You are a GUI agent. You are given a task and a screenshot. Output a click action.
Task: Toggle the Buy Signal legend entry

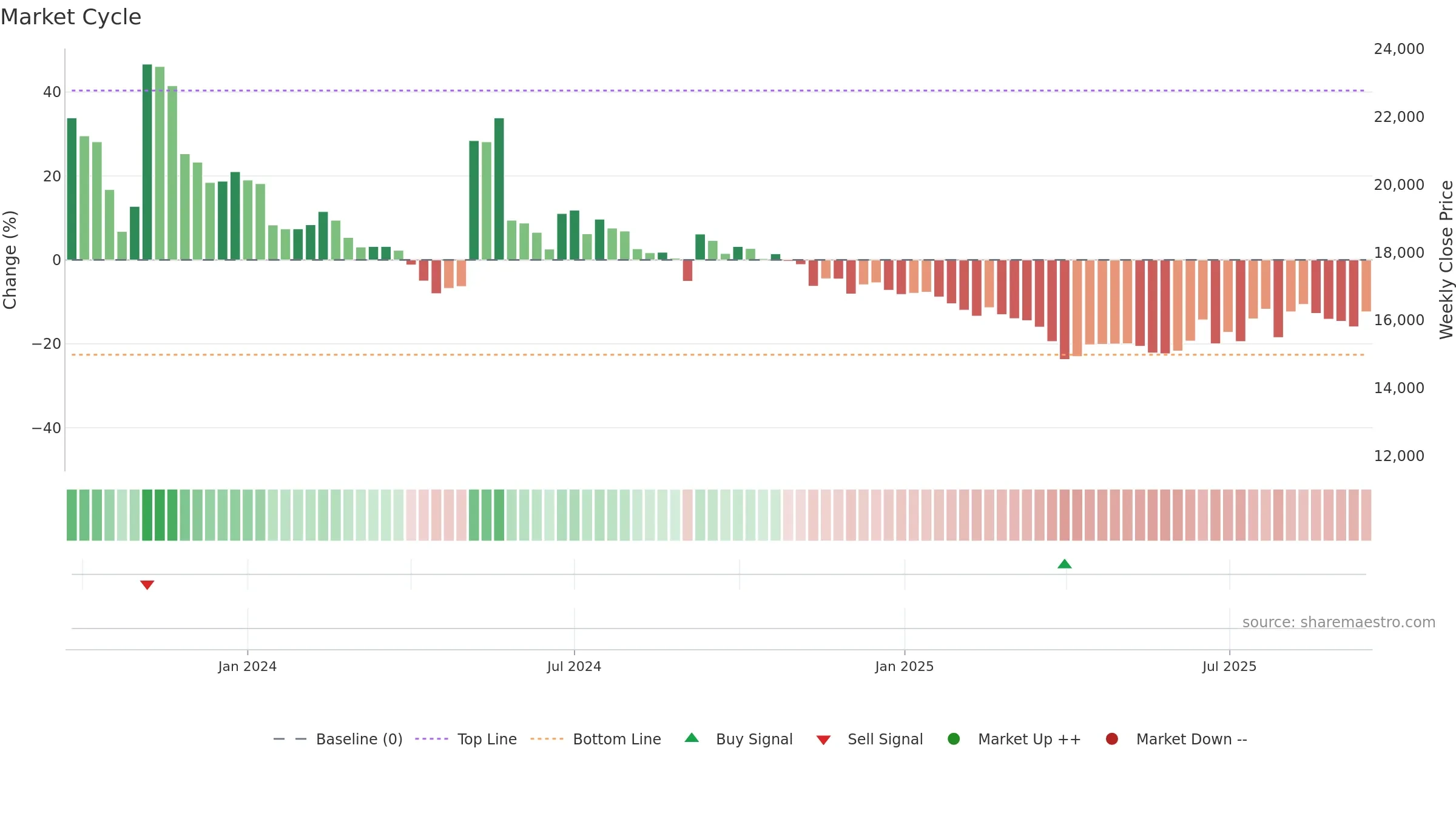[x=738, y=739]
